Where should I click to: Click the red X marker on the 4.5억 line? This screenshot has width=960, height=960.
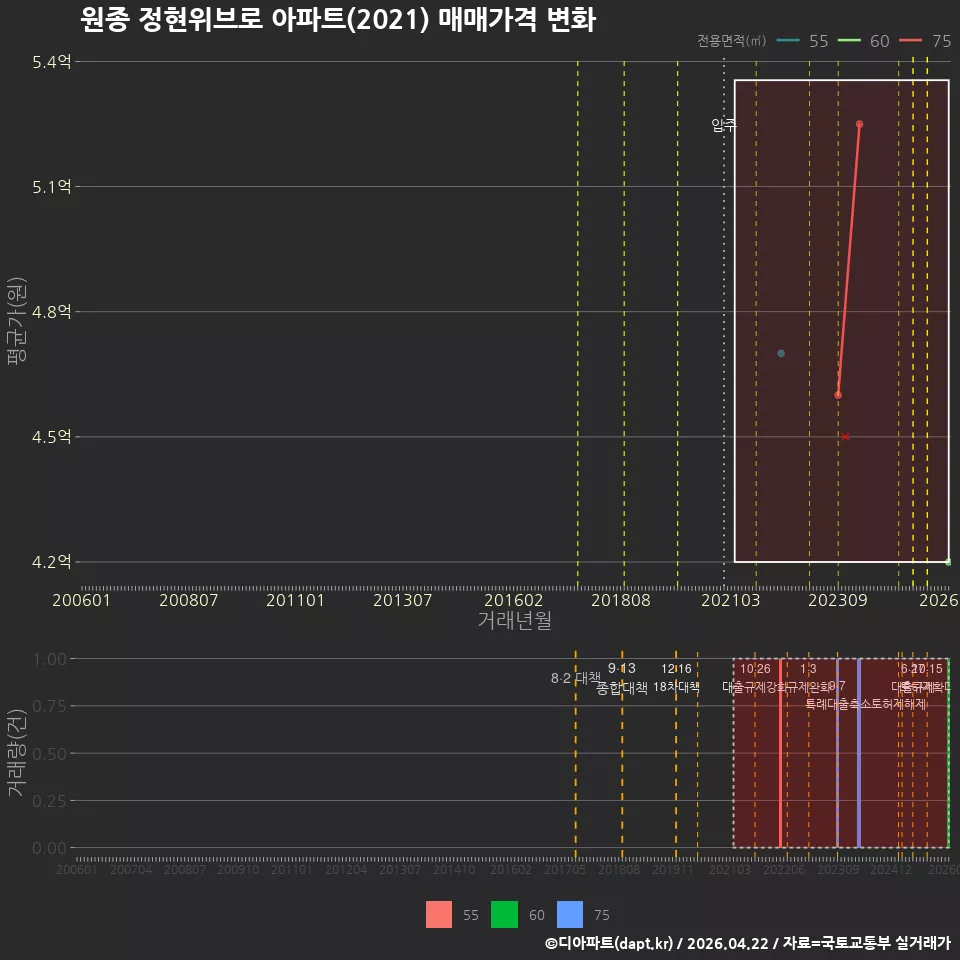[845, 437]
